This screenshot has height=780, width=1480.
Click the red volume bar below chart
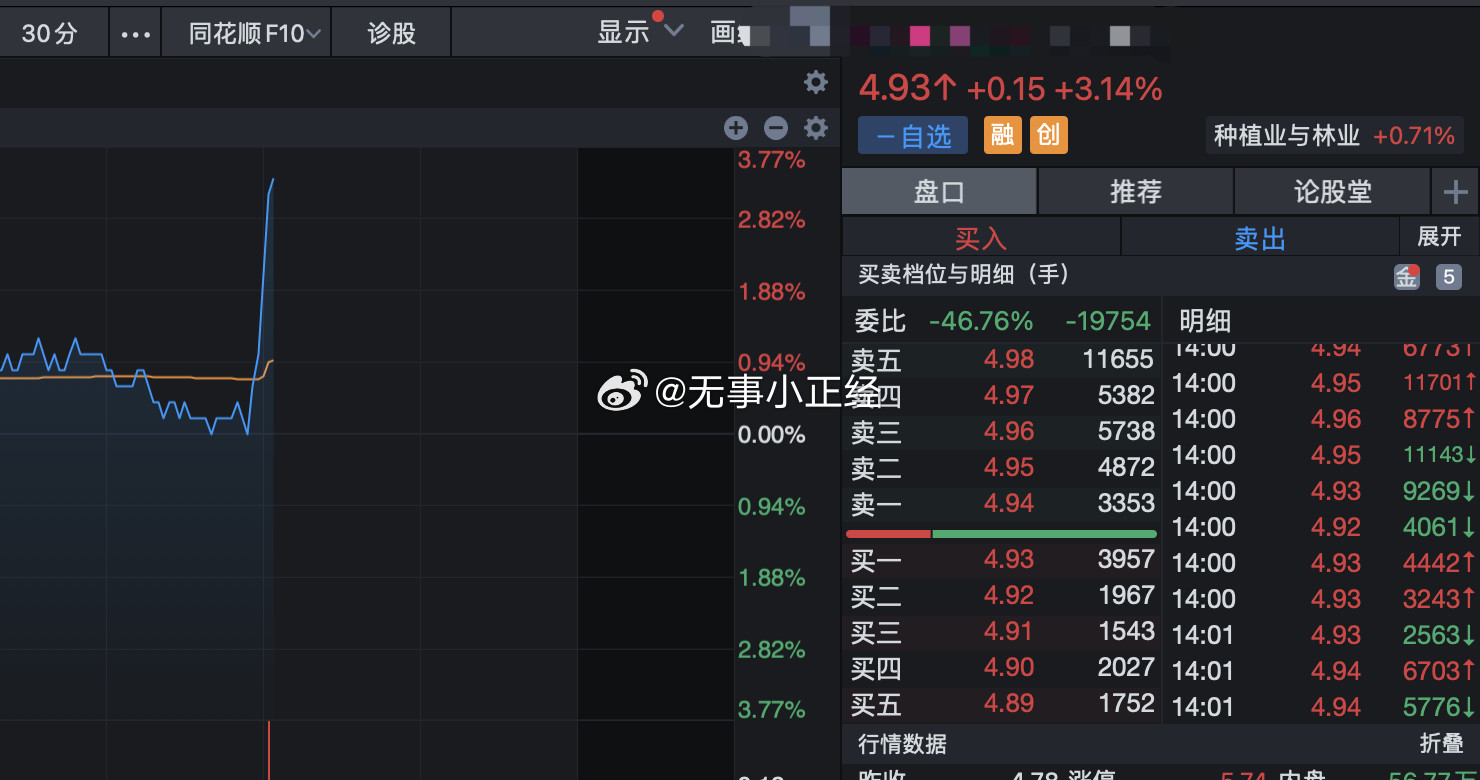point(269,750)
